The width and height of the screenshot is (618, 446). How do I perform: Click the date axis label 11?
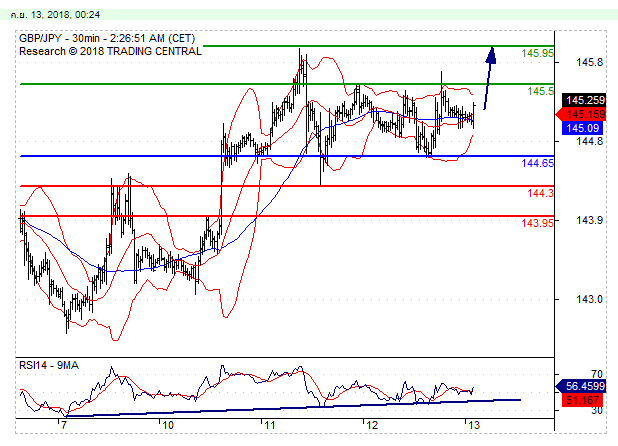point(270,425)
